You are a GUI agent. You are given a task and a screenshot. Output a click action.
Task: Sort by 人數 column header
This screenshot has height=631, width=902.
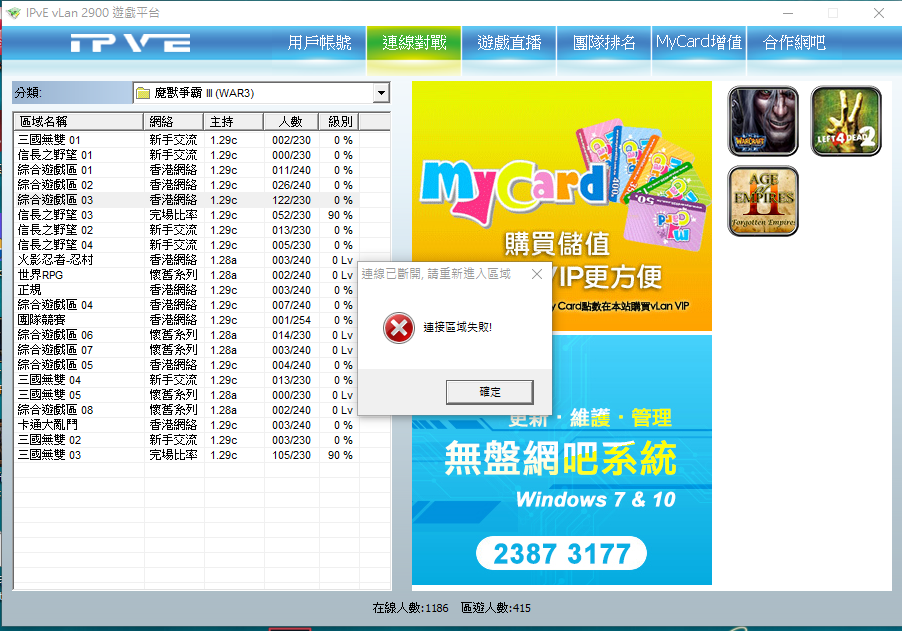click(x=291, y=121)
